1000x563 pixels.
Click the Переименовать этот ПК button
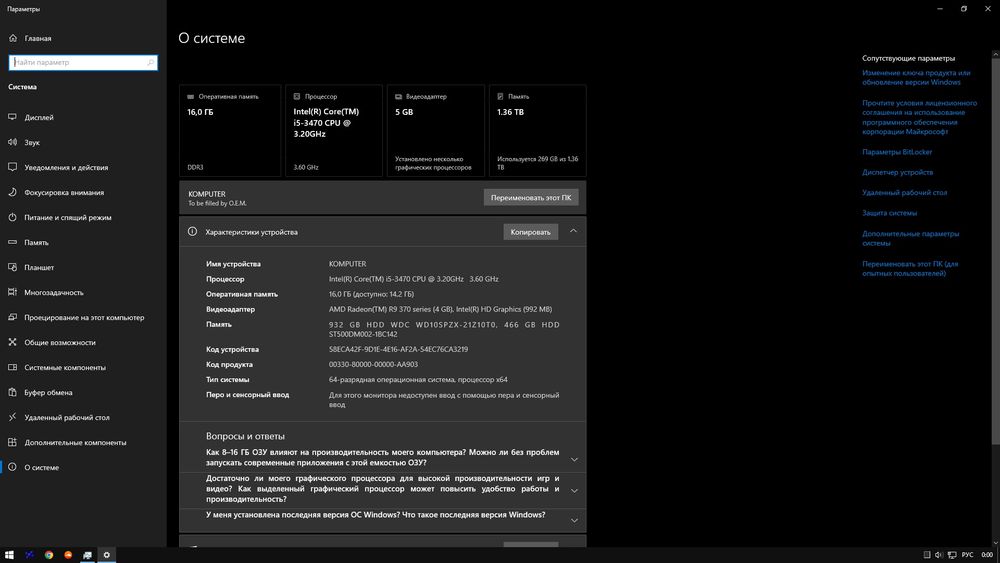click(531, 198)
